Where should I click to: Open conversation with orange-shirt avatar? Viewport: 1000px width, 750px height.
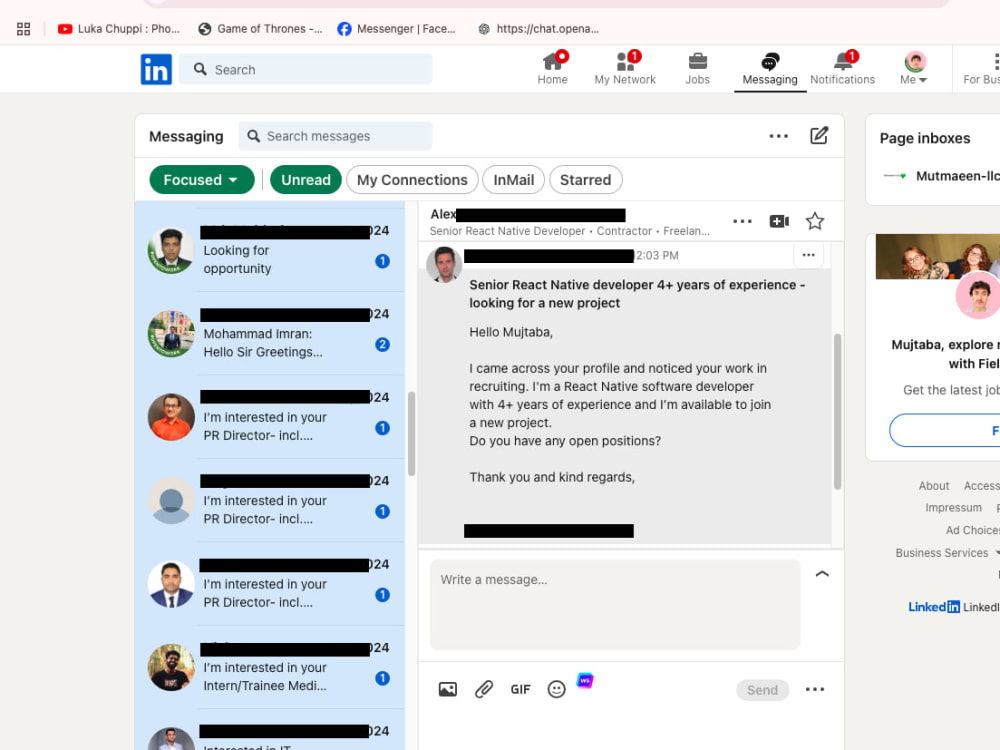[270, 417]
